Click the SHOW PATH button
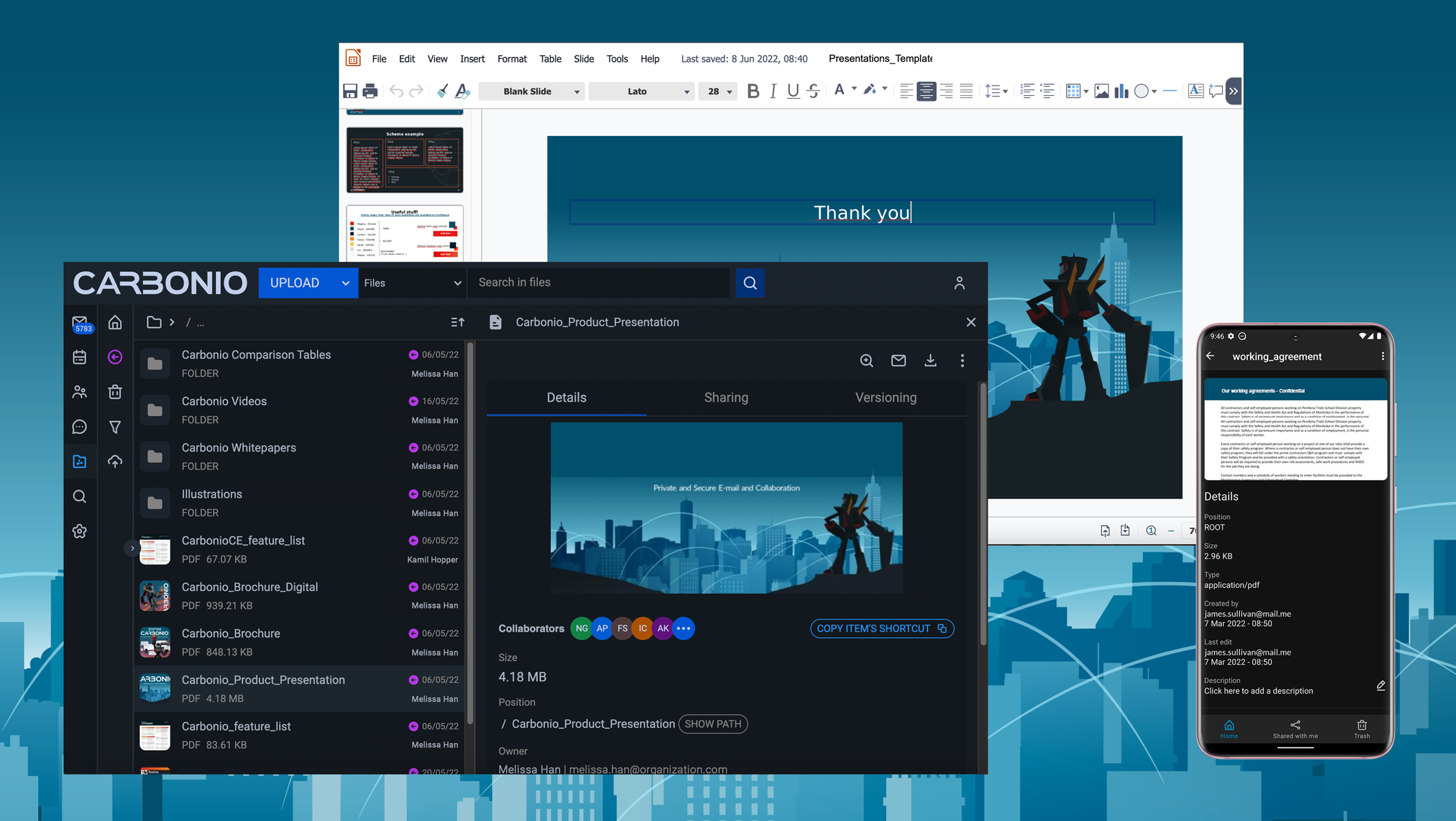The image size is (1456, 821). pos(712,723)
